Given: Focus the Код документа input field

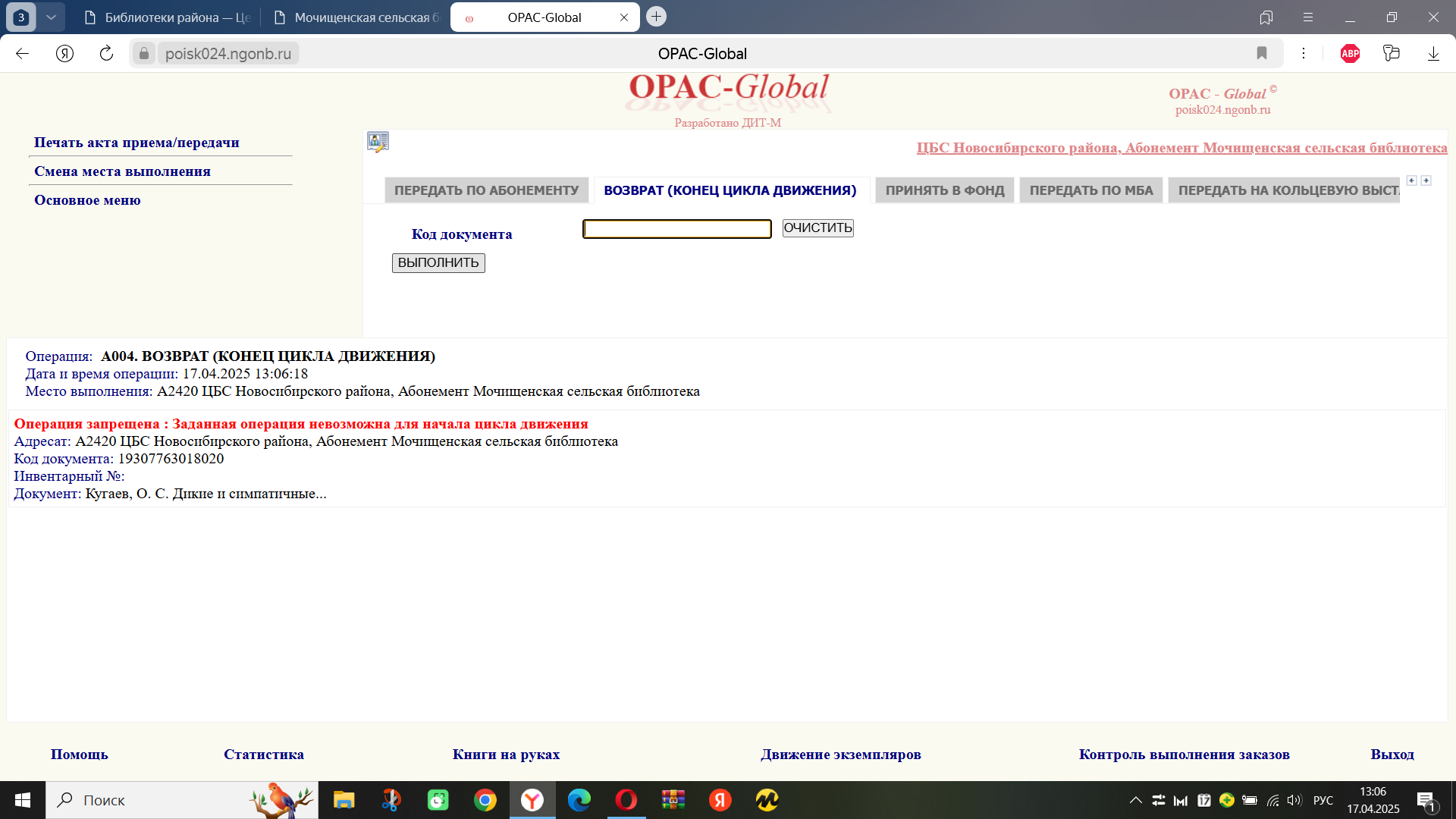Looking at the screenshot, I should (676, 229).
